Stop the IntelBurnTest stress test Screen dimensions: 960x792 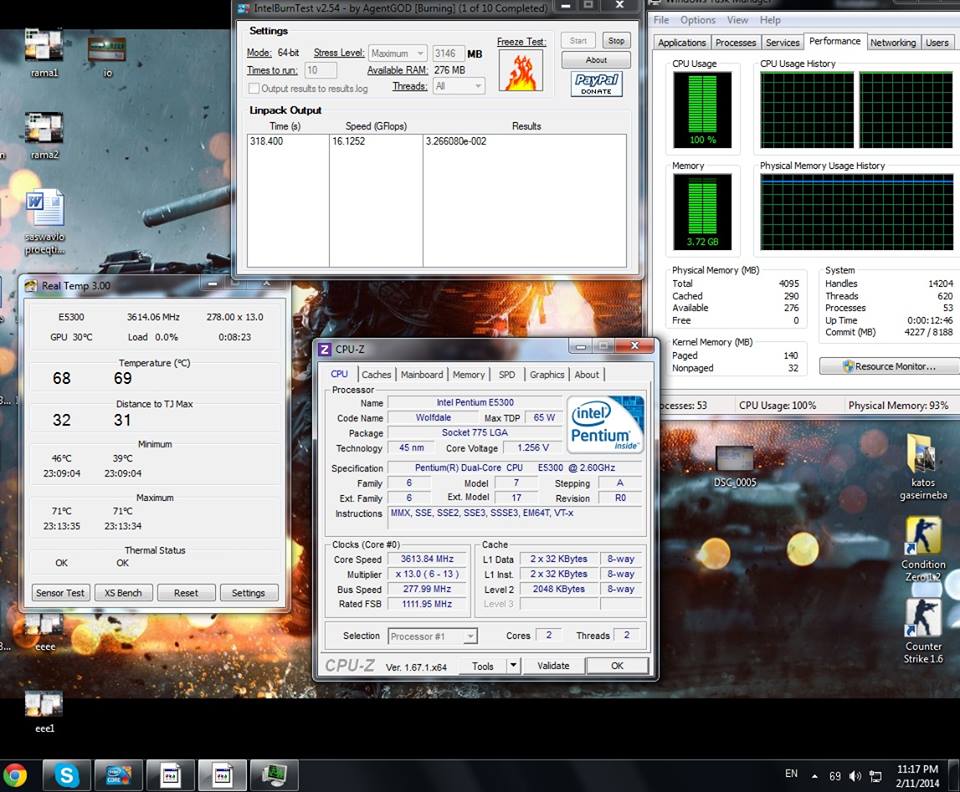point(616,41)
